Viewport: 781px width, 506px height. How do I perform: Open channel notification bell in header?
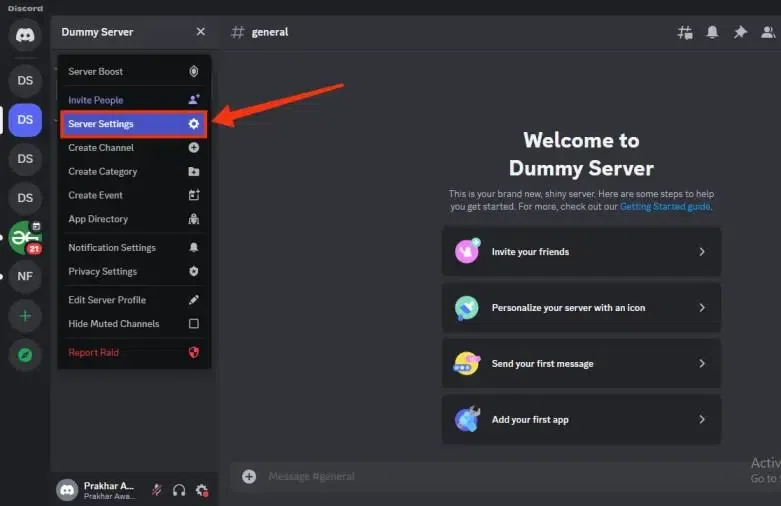[x=712, y=32]
